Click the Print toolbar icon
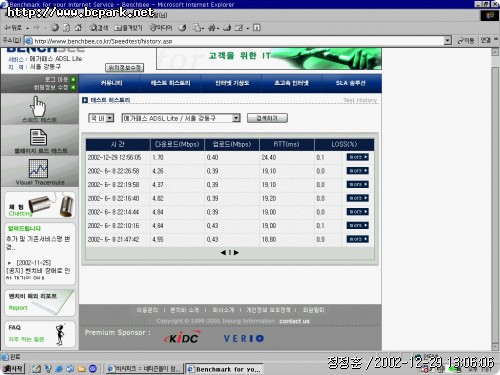Screen dimensions: 500x375 [x=227, y=28]
